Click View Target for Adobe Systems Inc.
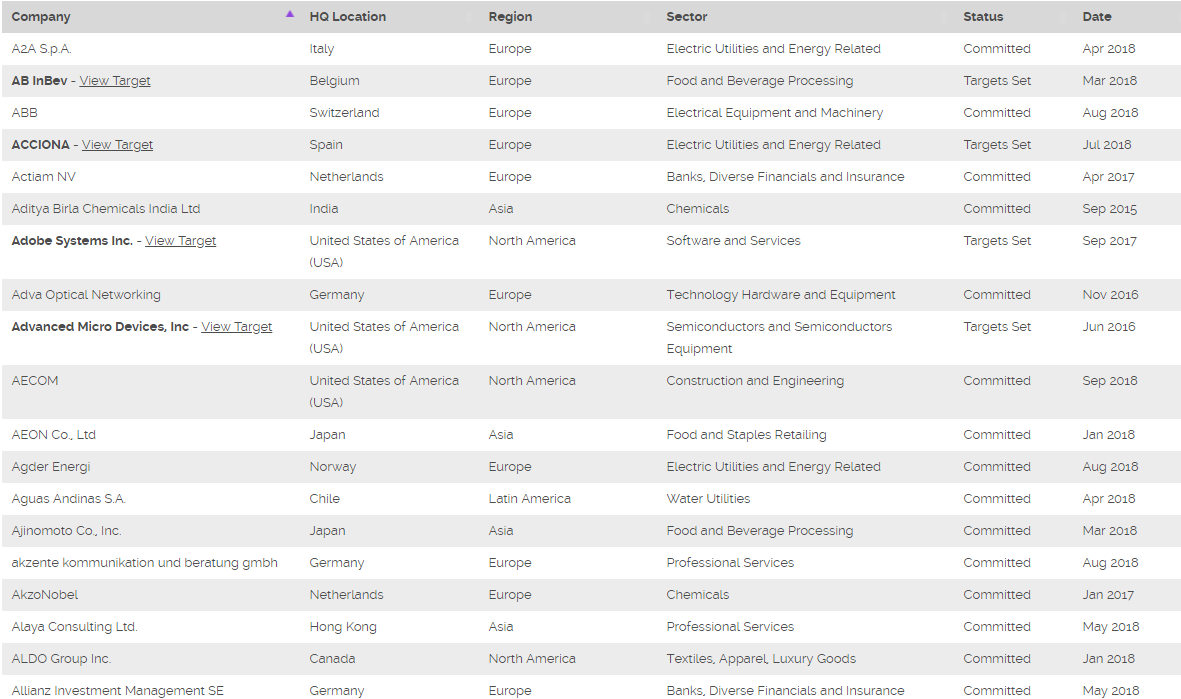 [180, 241]
